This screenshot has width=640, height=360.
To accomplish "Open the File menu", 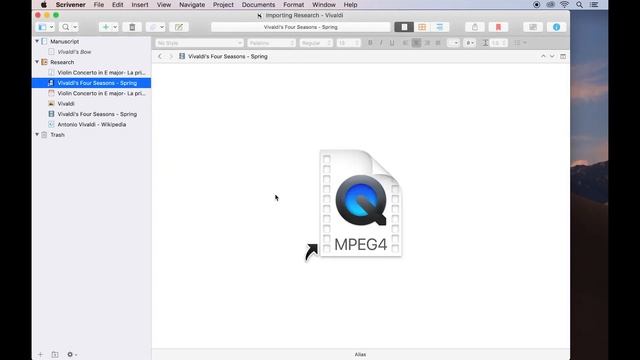I will click(98, 5).
